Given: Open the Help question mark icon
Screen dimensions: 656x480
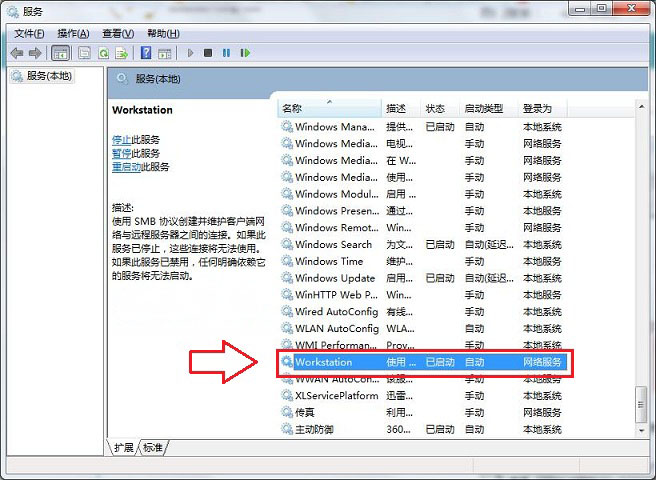Looking at the screenshot, I should tap(146, 53).
